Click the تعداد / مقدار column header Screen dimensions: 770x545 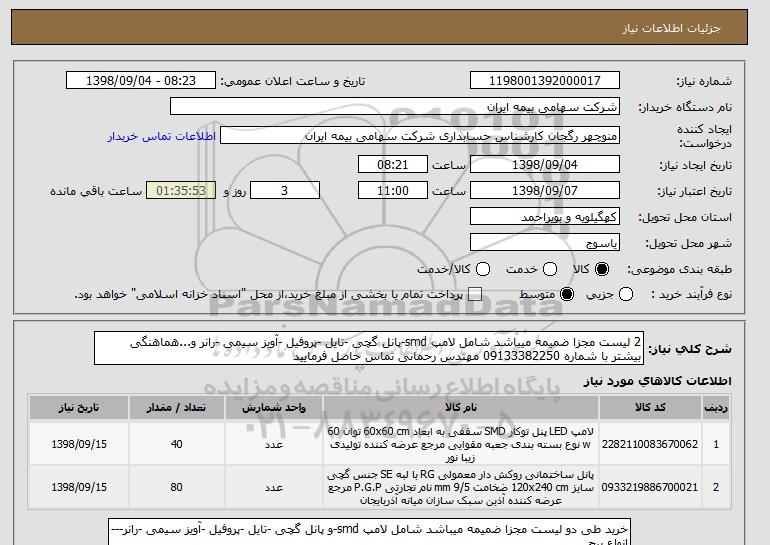click(x=176, y=408)
